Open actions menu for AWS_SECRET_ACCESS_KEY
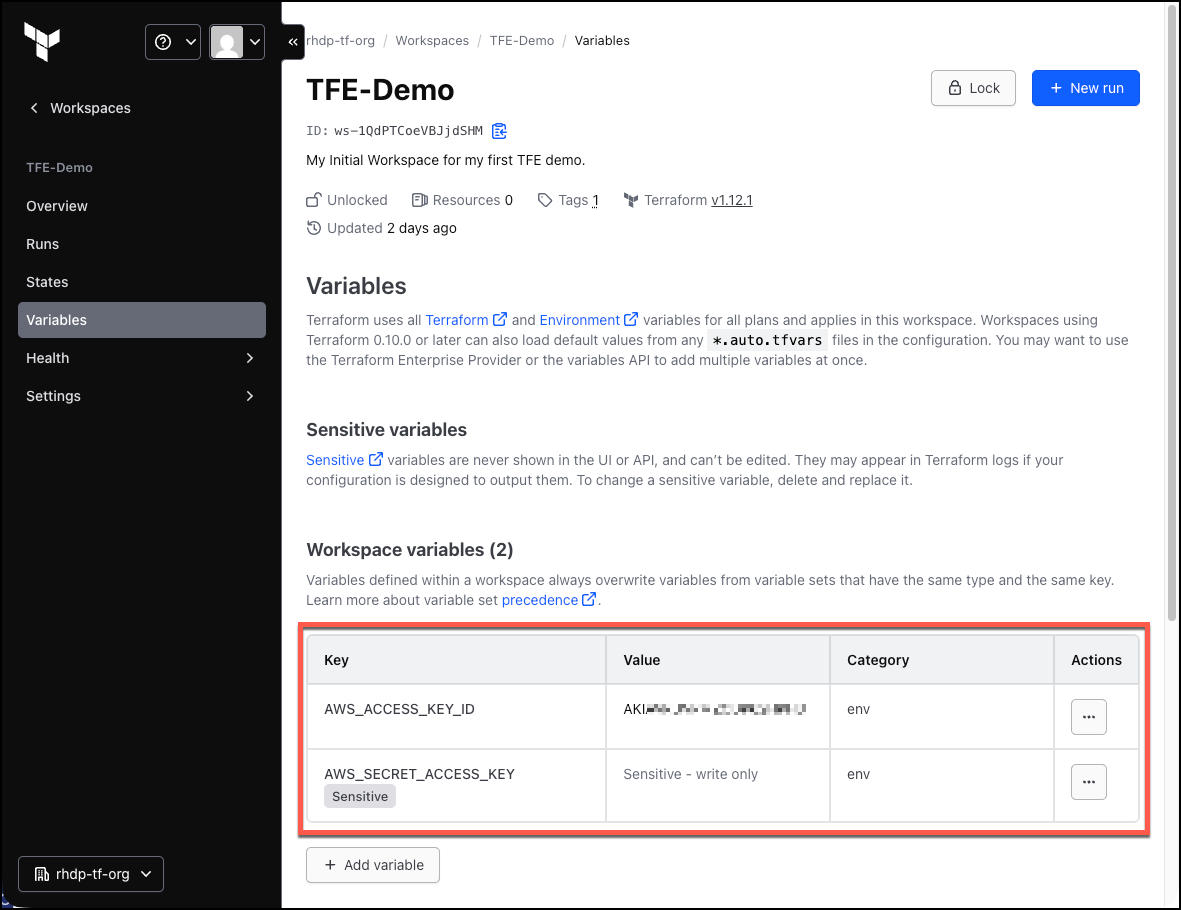Screen dimensions: 1181x910 coord(1088,782)
